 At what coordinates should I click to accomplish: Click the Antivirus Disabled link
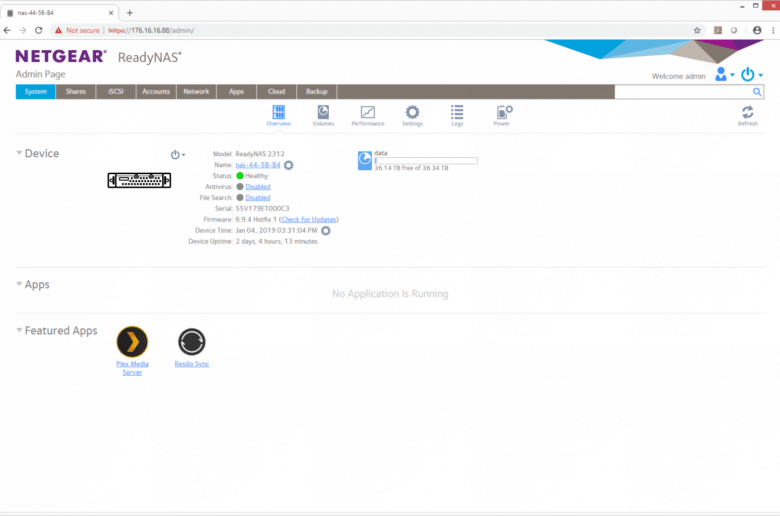pyautogui.click(x=258, y=187)
